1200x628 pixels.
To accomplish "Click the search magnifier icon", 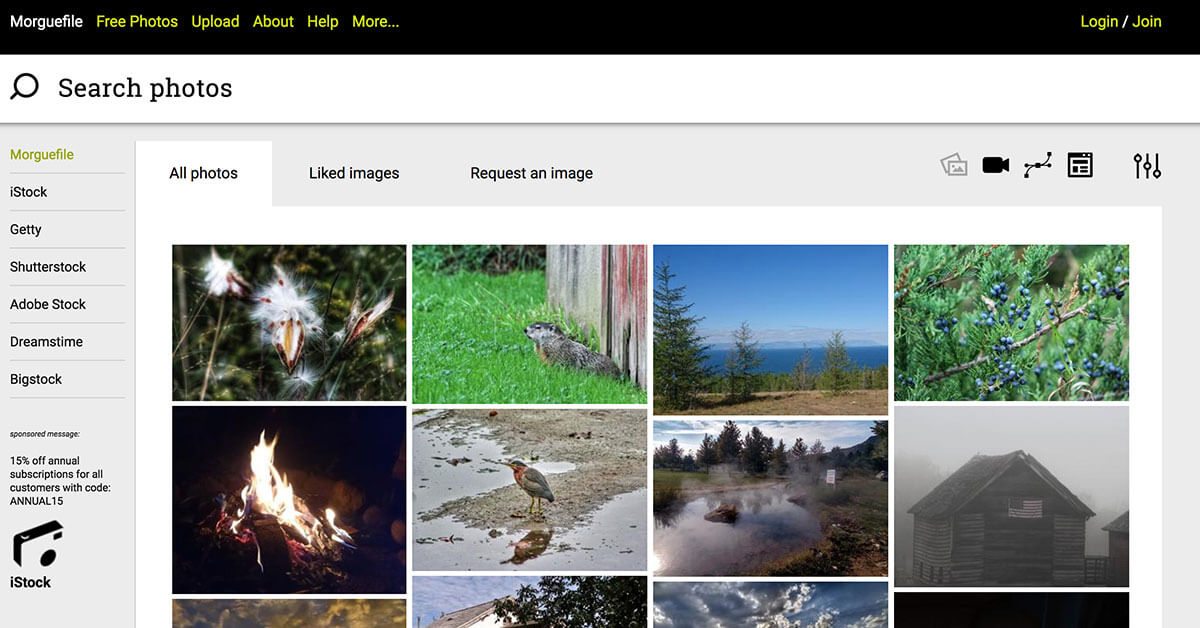I will pyautogui.click(x=24, y=87).
